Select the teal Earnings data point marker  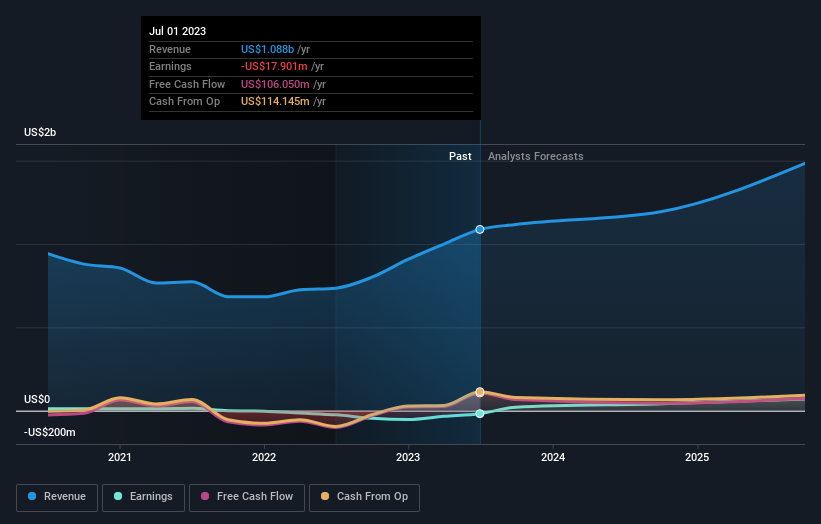click(x=480, y=414)
